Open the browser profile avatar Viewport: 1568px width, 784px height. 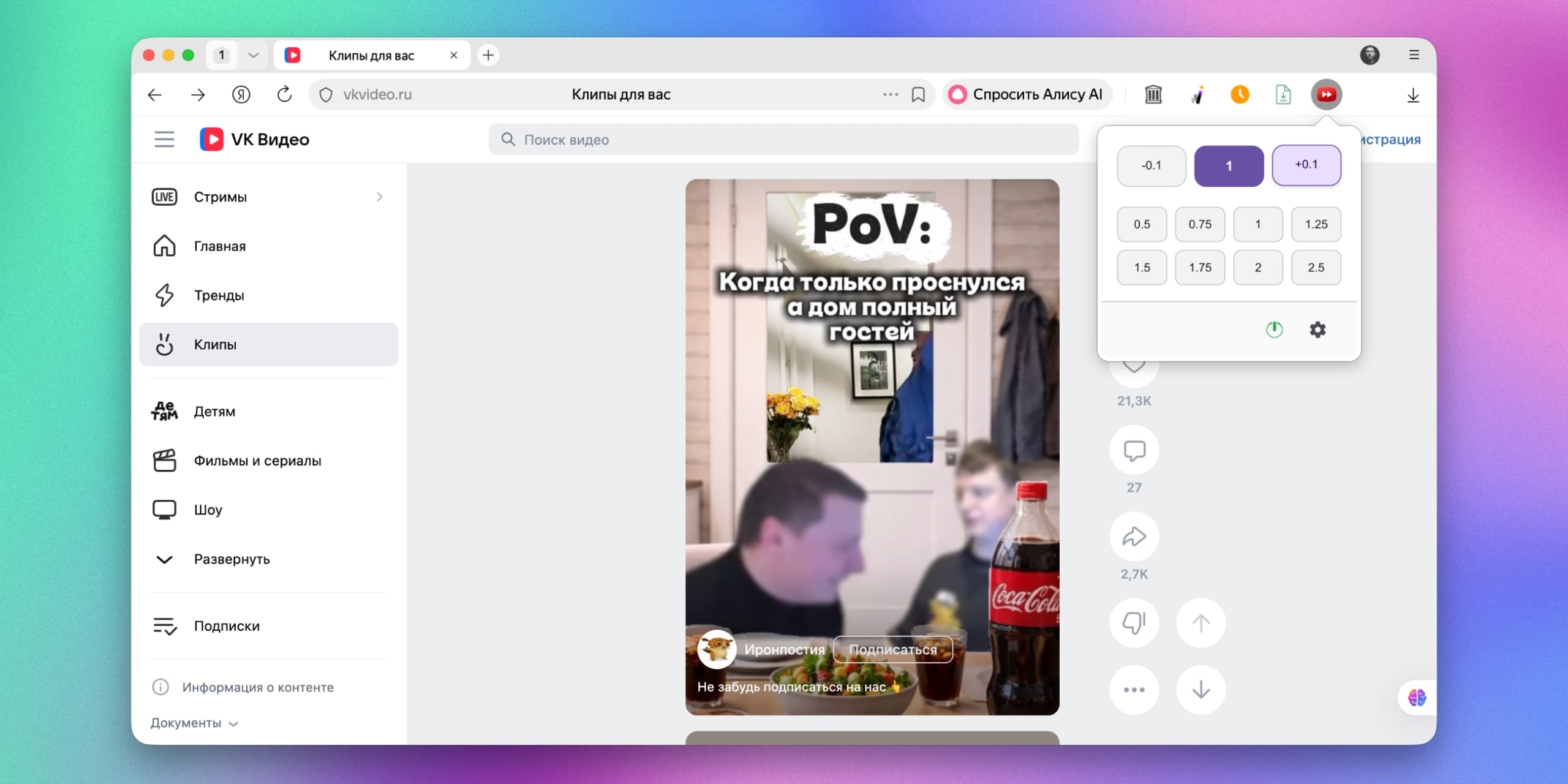(x=1370, y=55)
